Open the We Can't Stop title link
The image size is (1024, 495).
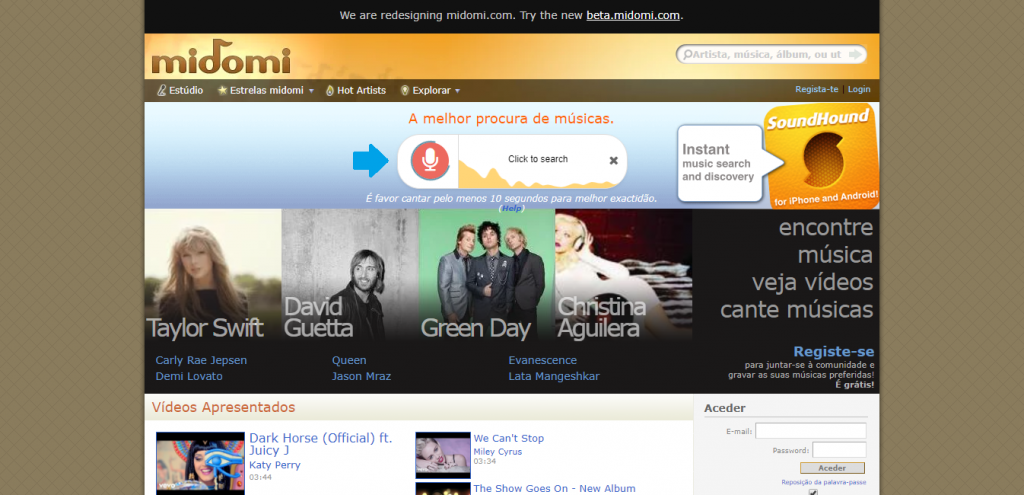tap(509, 438)
